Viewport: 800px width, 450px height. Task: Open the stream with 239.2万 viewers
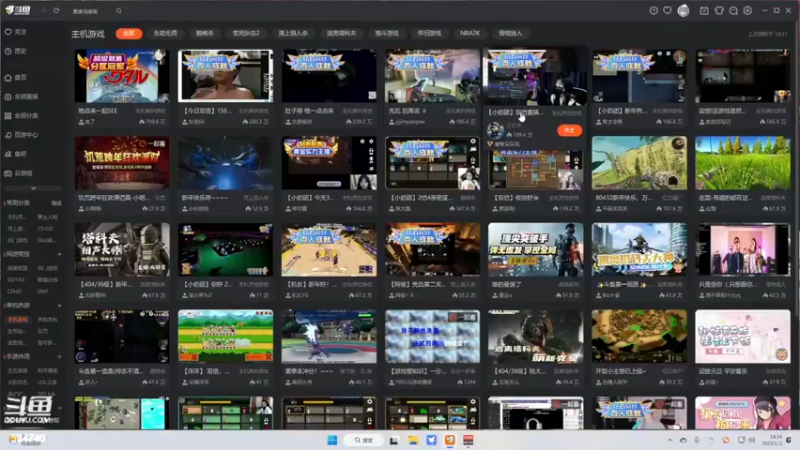tap(329, 76)
